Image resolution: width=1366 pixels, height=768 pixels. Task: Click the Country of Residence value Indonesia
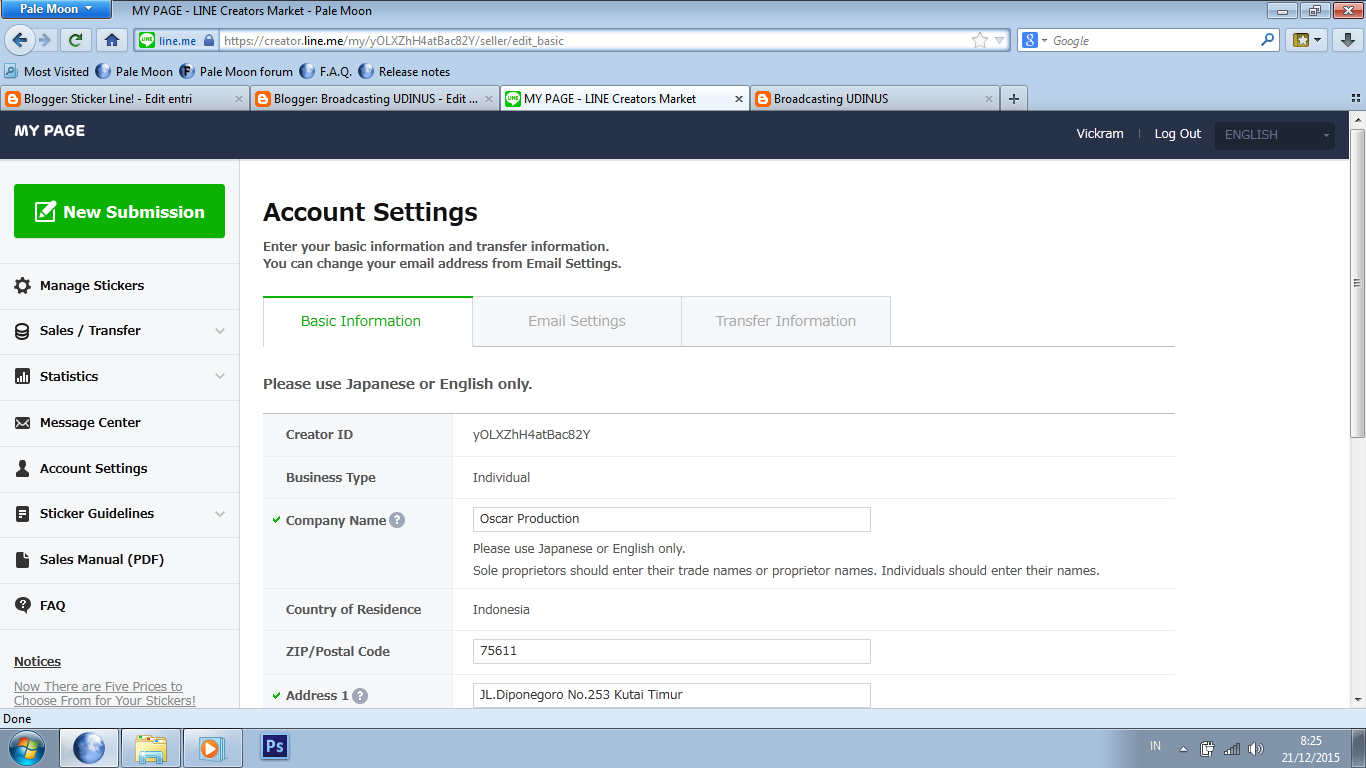tap(501, 610)
